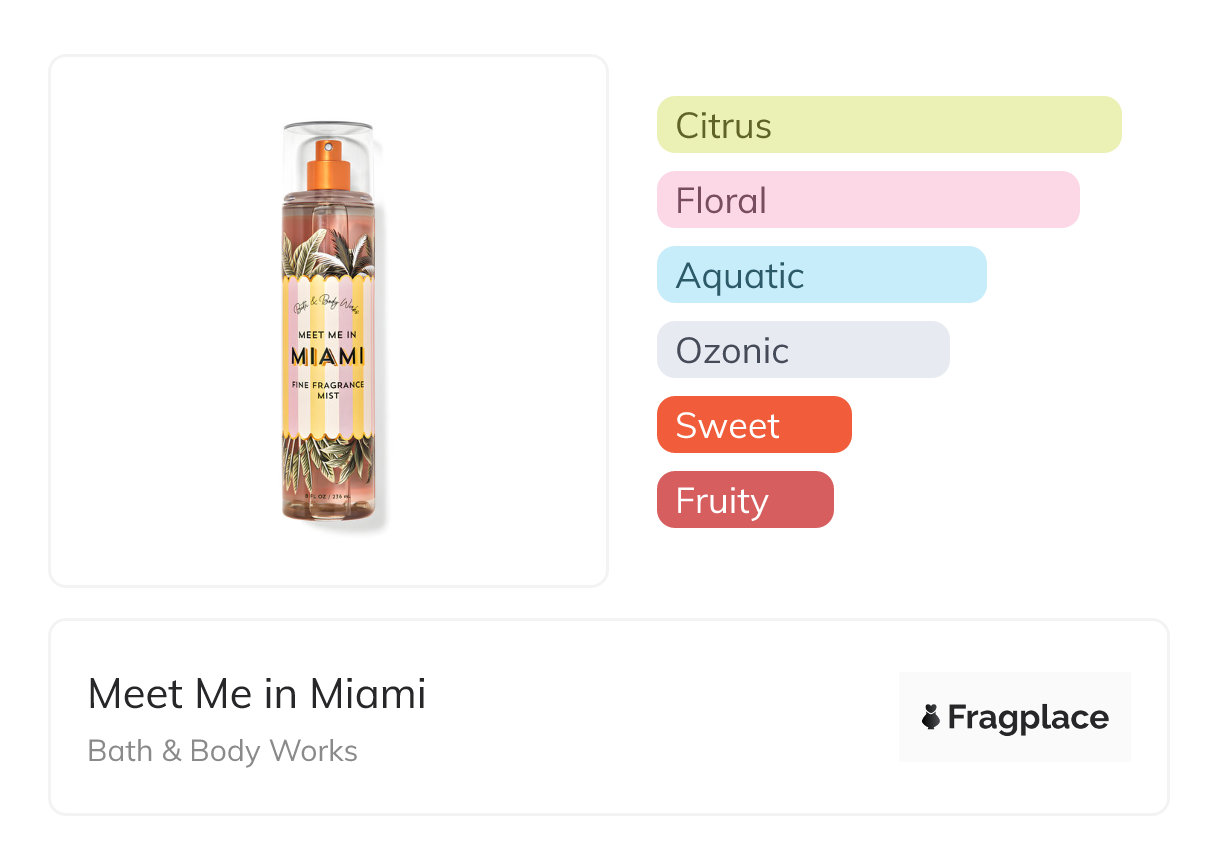Click the volume text at the bottle's base
This screenshot has height=864, width=1218.
click(327, 496)
